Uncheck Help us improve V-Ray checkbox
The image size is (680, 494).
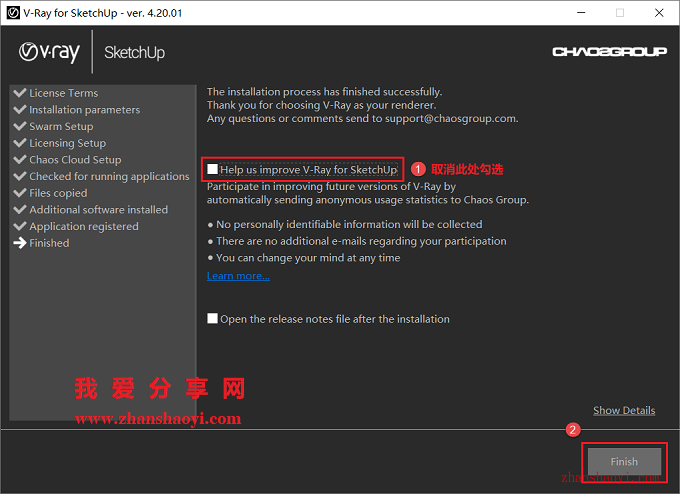click(212, 169)
